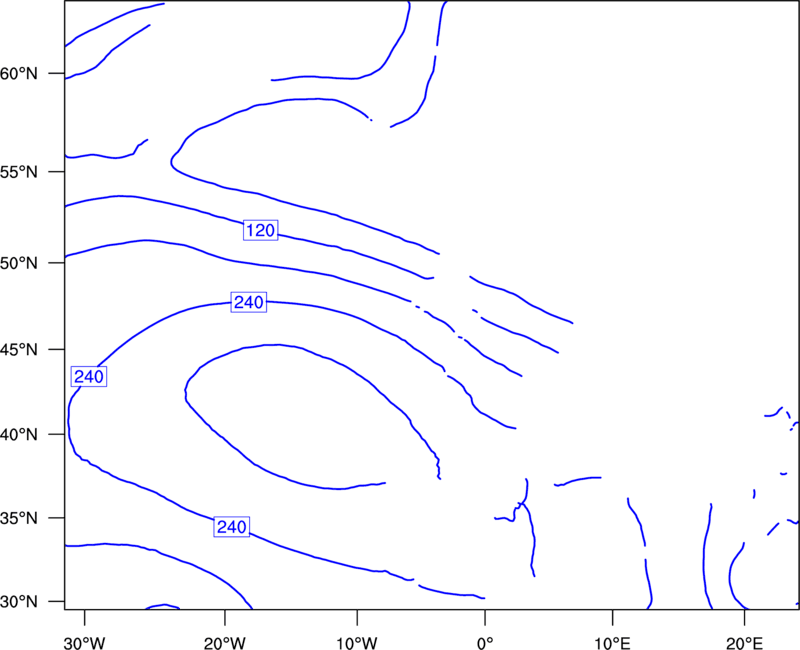Click the 240 label just below 45°N
This screenshot has height=650, width=800.
(x=89, y=377)
